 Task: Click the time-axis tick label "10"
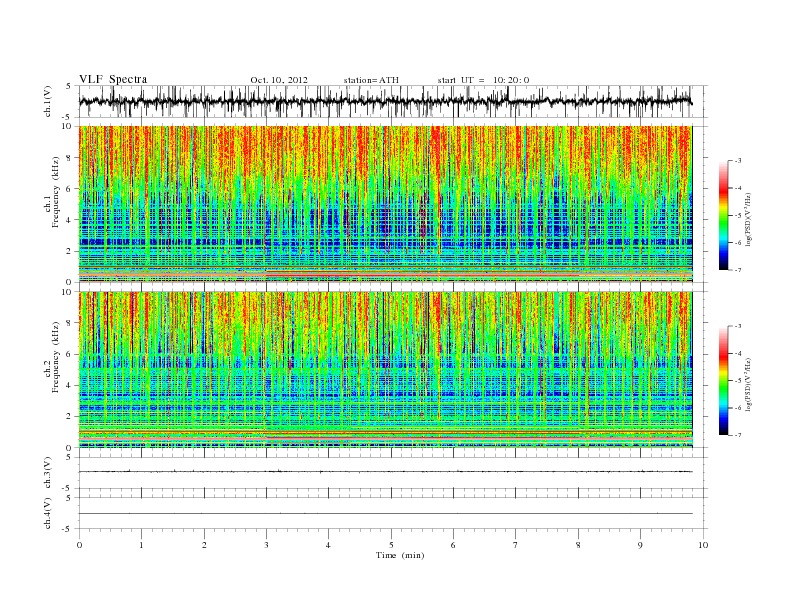pos(703,545)
